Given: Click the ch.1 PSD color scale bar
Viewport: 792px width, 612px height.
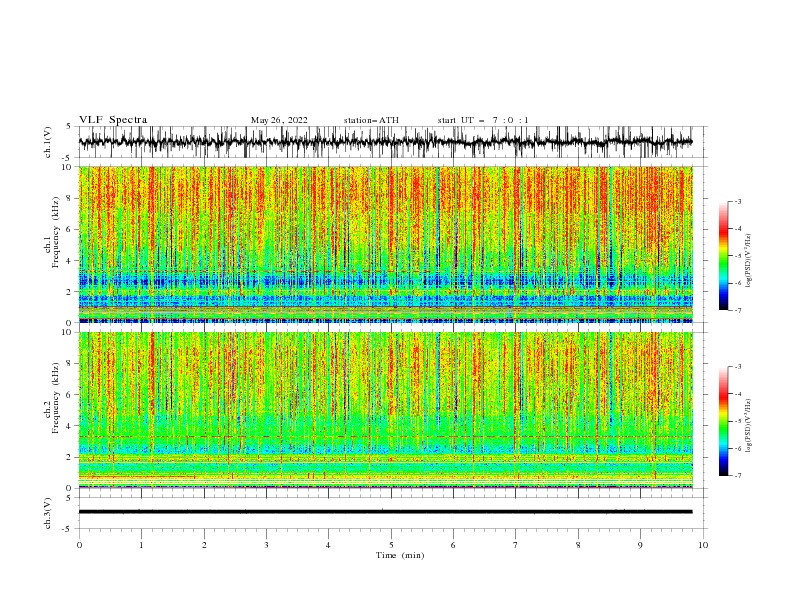Looking at the screenshot, I should tap(723, 256).
